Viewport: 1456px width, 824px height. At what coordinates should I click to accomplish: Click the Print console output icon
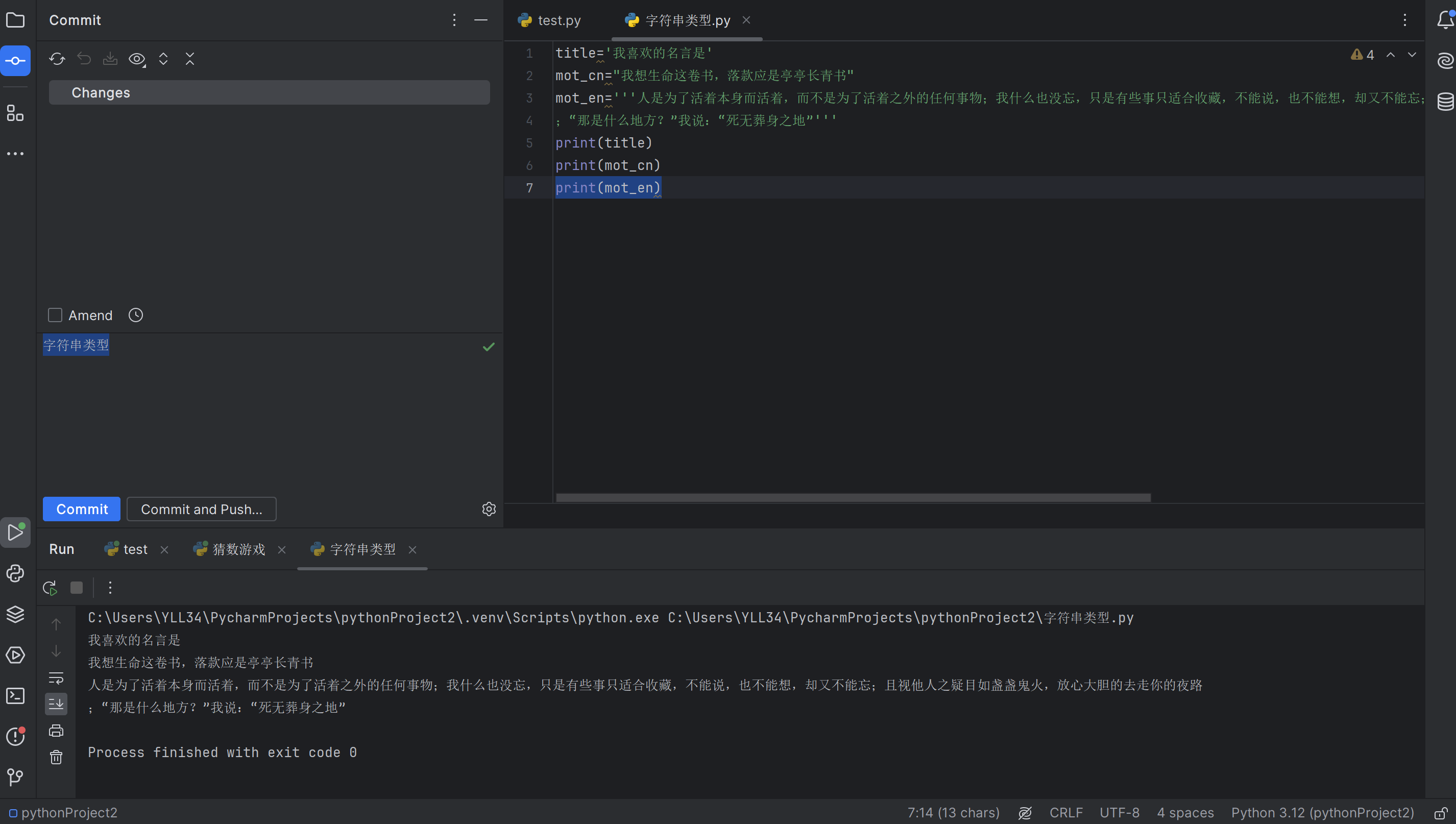[56, 731]
